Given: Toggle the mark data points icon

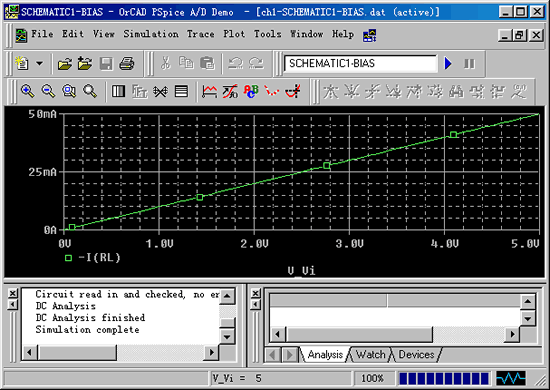Looking at the screenshot, I should point(272,92).
